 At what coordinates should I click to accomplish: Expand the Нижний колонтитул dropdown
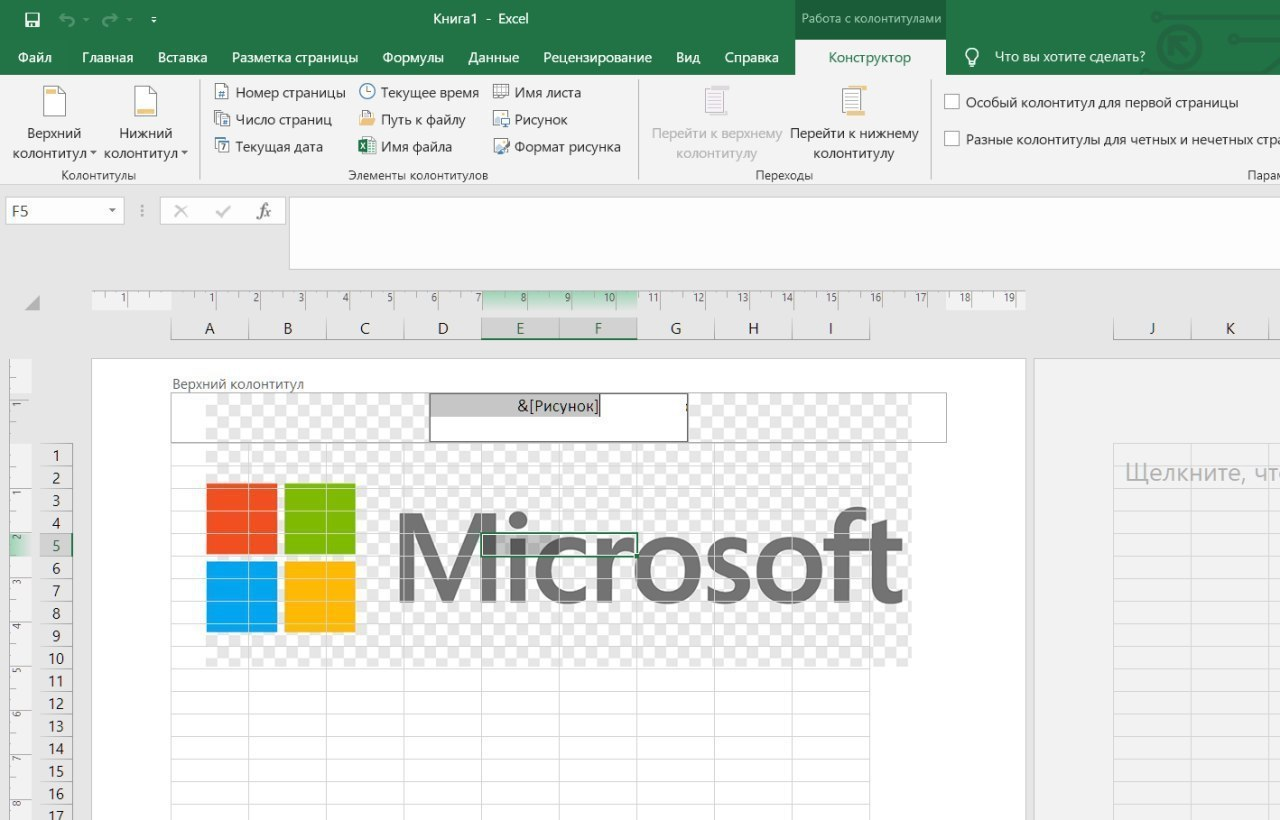(146, 123)
